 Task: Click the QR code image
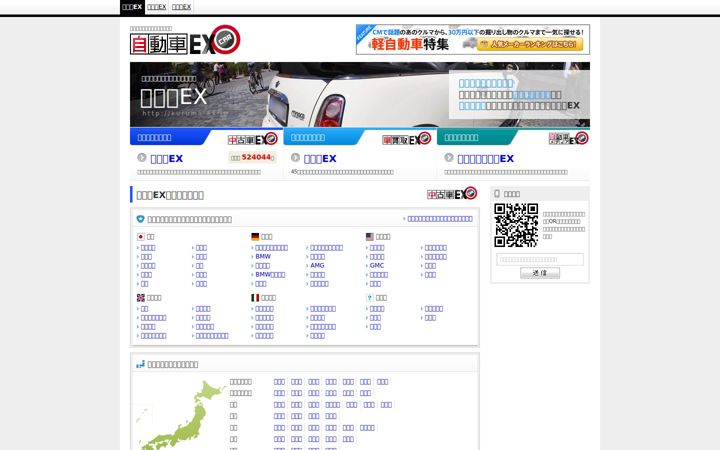pos(516,225)
